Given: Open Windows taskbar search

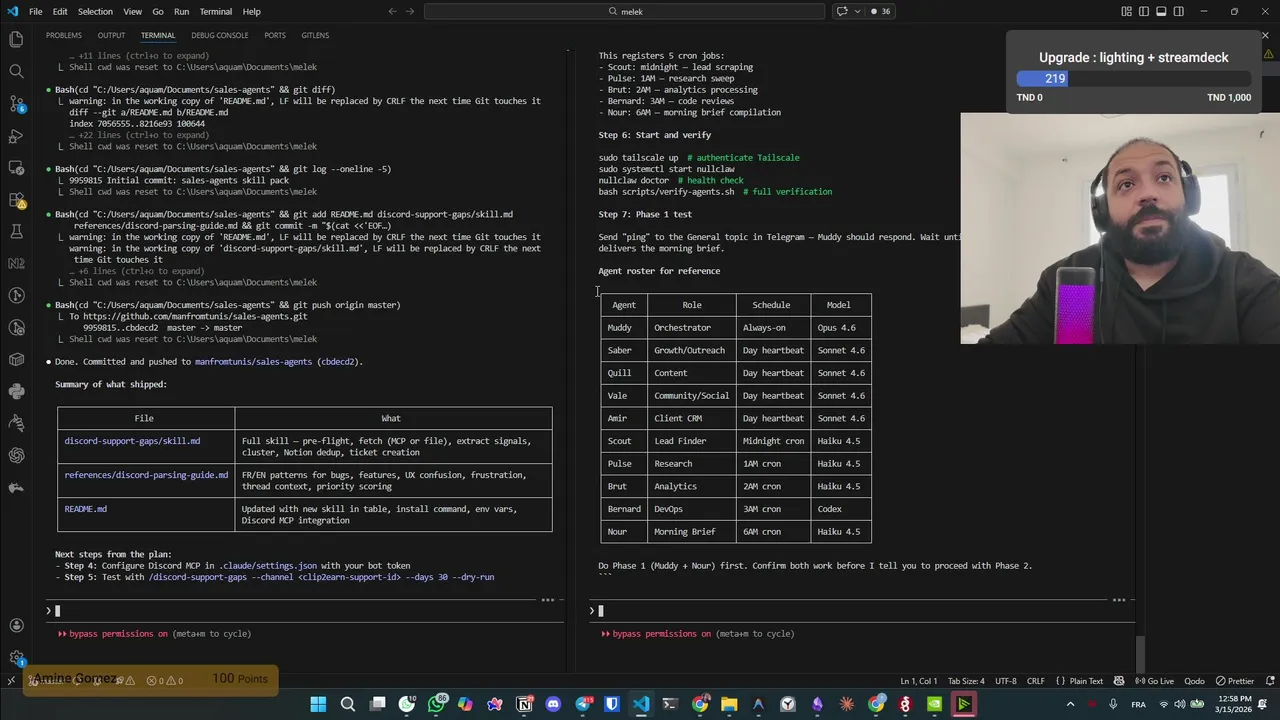Looking at the screenshot, I should click(348, 704).
